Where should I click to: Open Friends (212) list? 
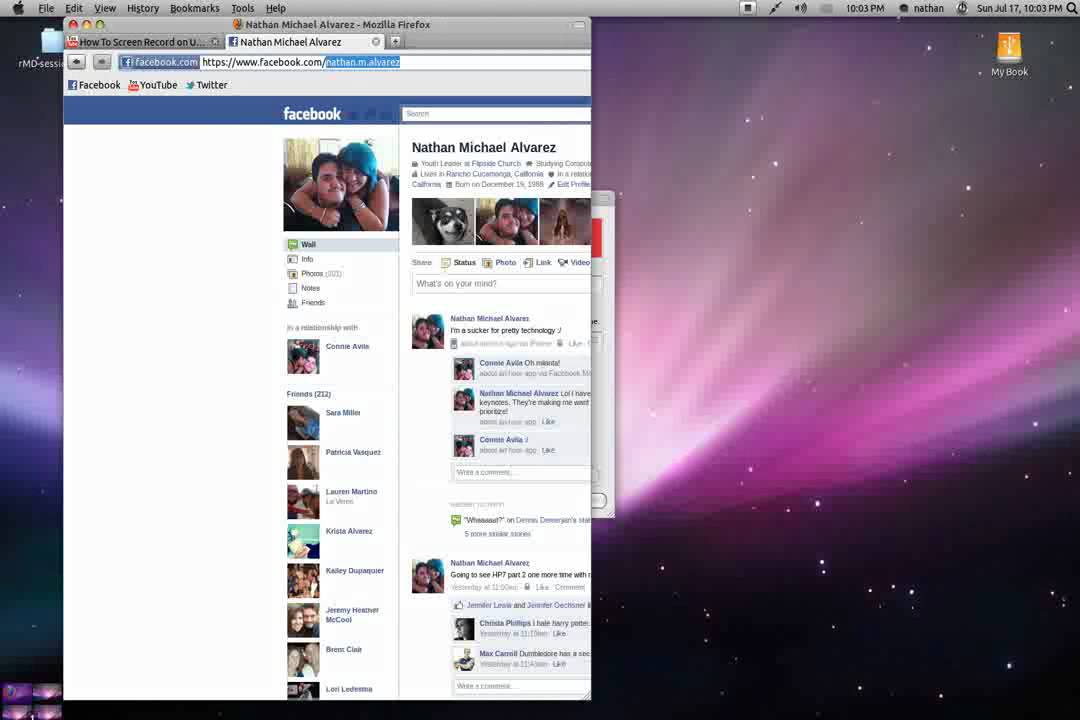click(309, 394)
